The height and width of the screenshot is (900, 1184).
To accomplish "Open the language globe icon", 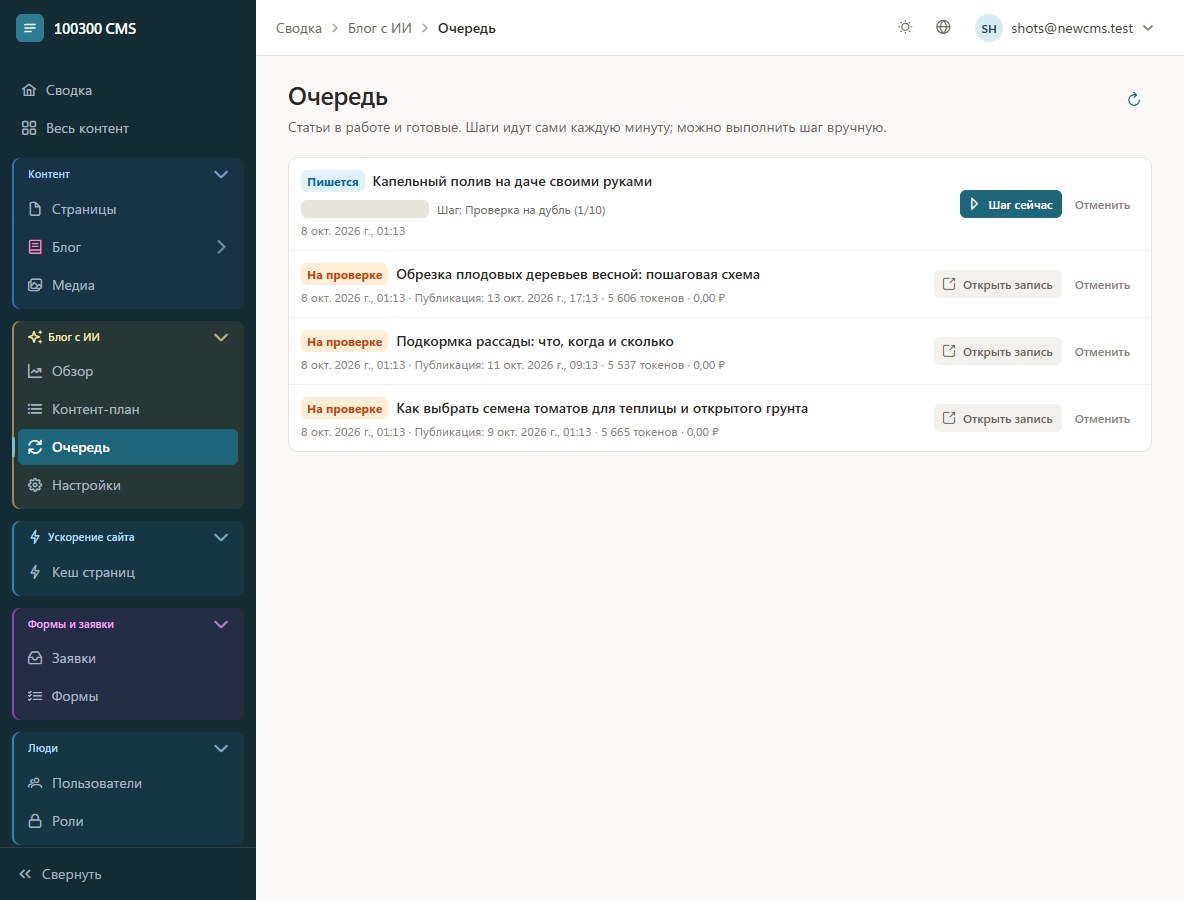I will tap(943, 28).
